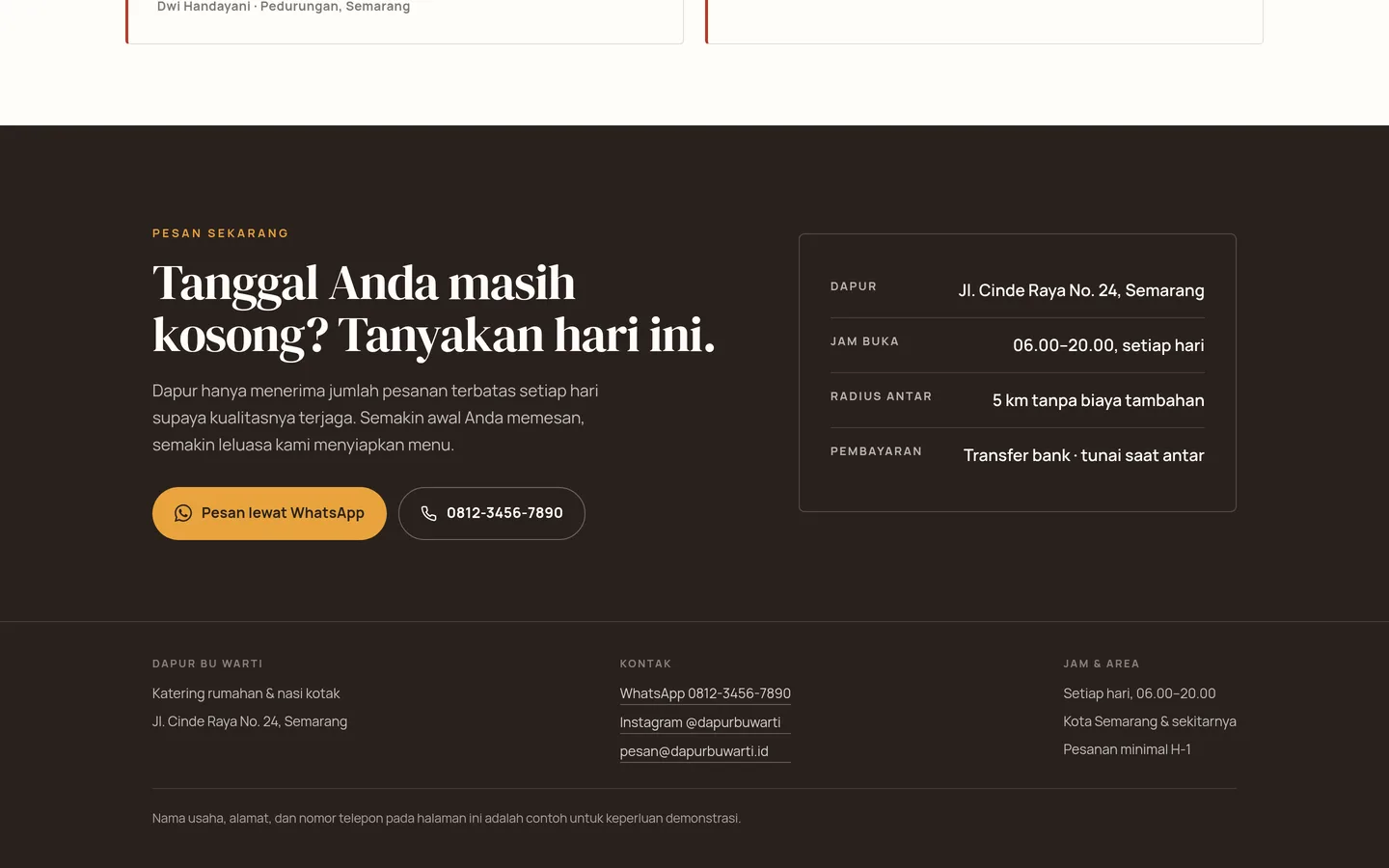
Task: Click the KONTAK footer heading
Action: click(645, 664)
